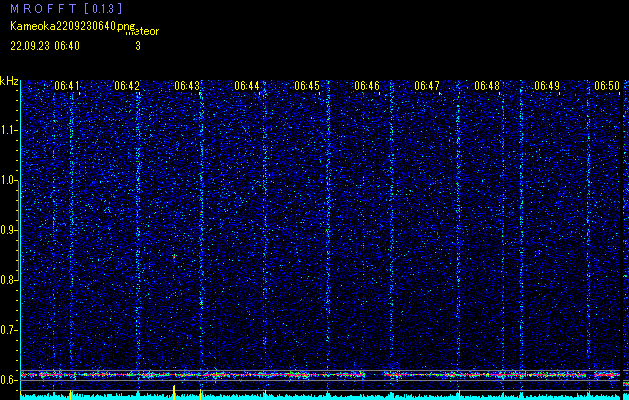Click the meteor label text
Image resolution: width=629 pixels, height=400 pixels.
[x=143, y=32]
